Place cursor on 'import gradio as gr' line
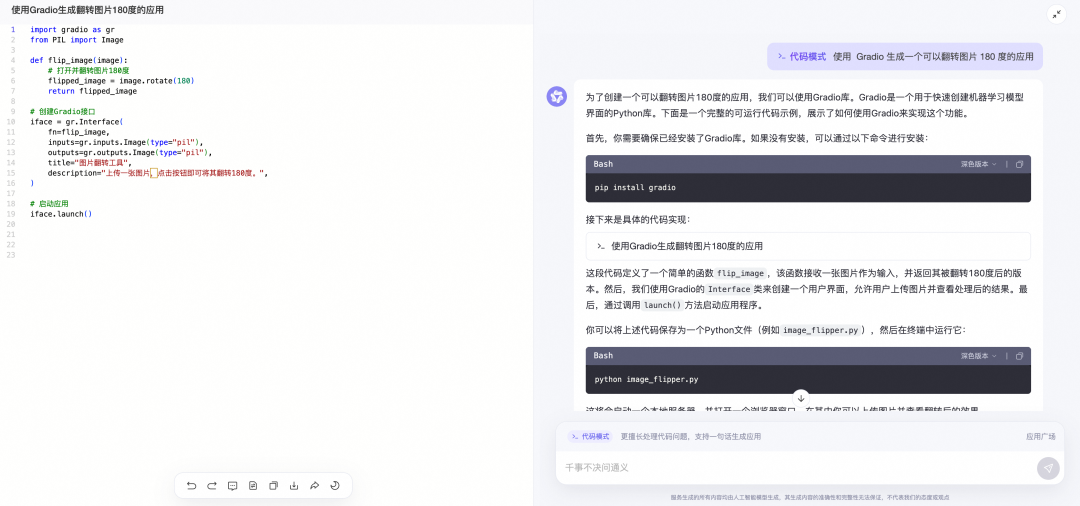1080x506 pixels. pyautogui.click(x=72, y=30)
